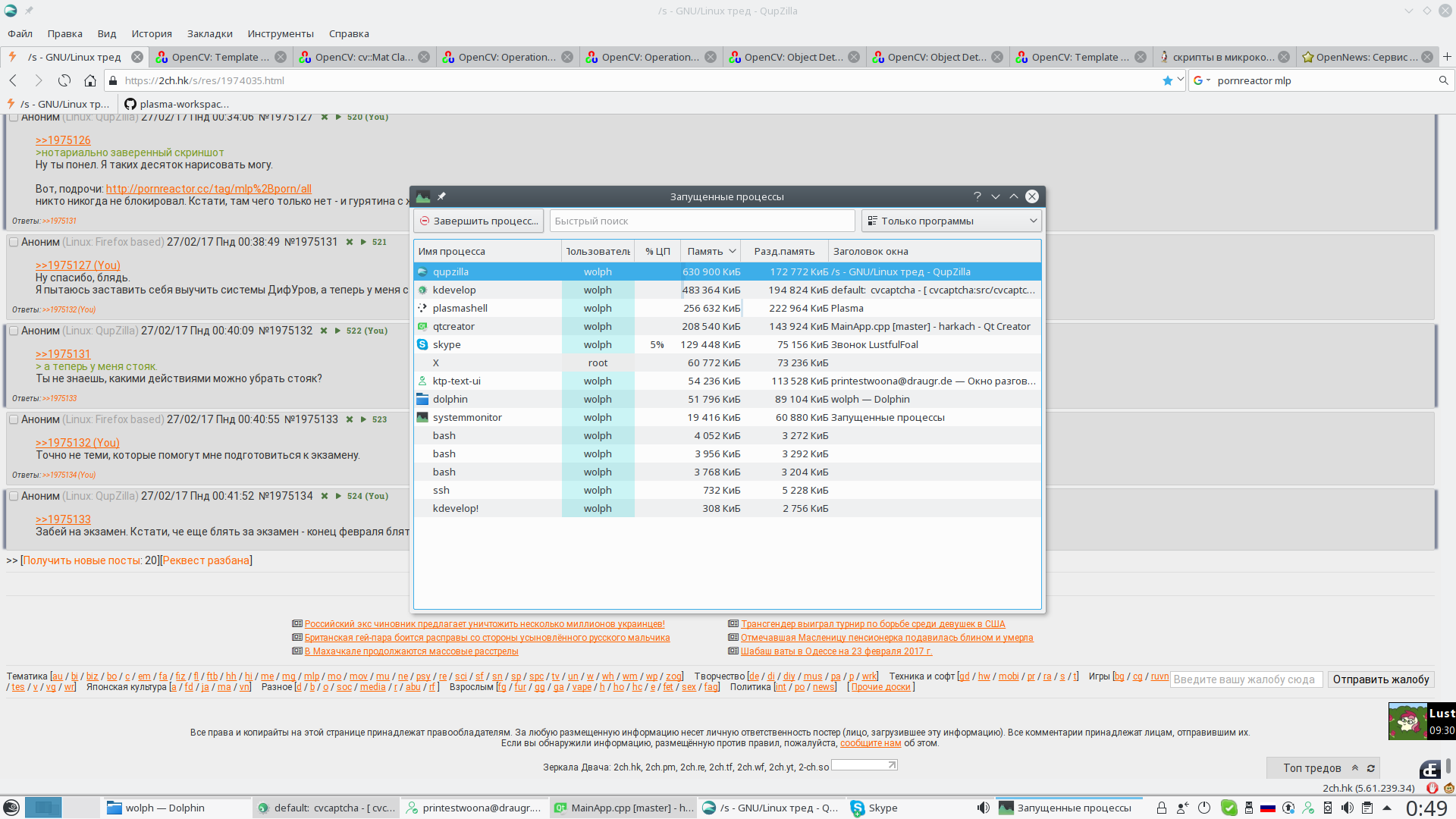Click the browser forward arrow

[38, 80]
